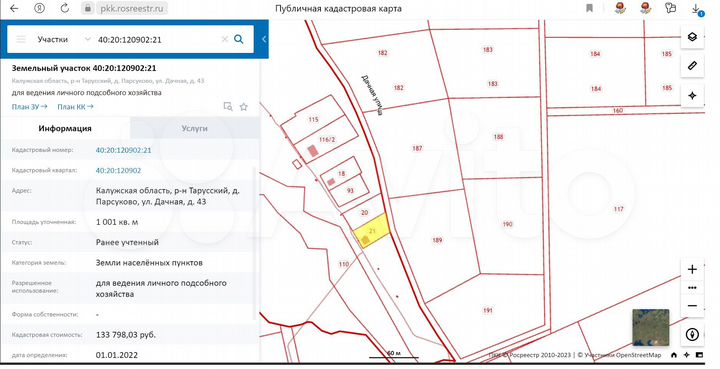The width and height of the screenshot is (720, 369).
Task: Clear the search field with X
Action: point(225,39)
